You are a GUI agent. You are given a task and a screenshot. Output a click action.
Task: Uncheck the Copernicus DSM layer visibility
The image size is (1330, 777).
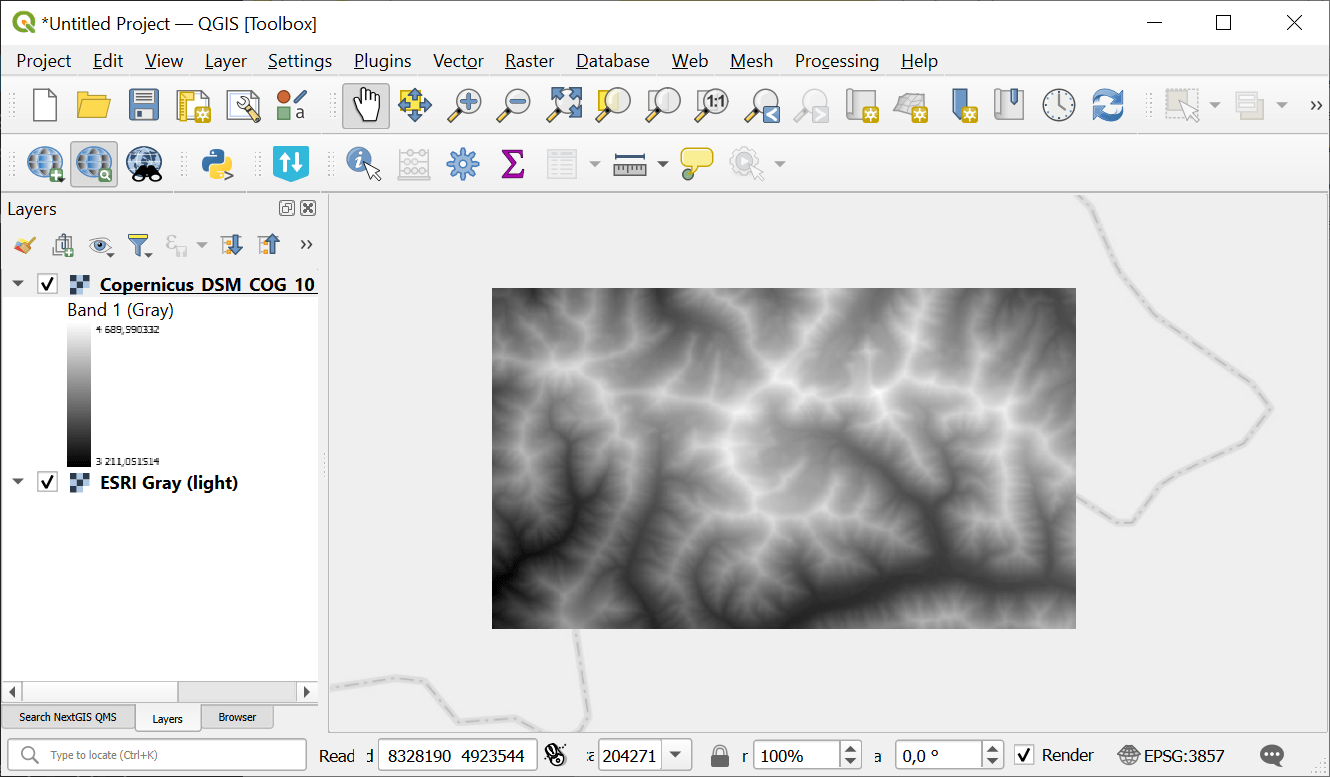tap(47, 284)
